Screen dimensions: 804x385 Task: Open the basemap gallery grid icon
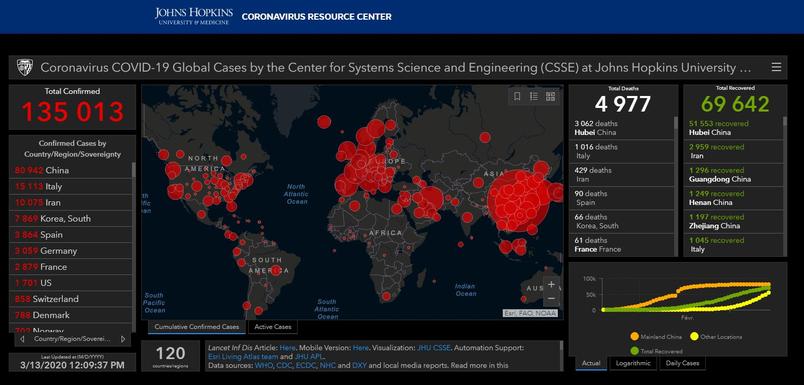click(x=550, y=96)
